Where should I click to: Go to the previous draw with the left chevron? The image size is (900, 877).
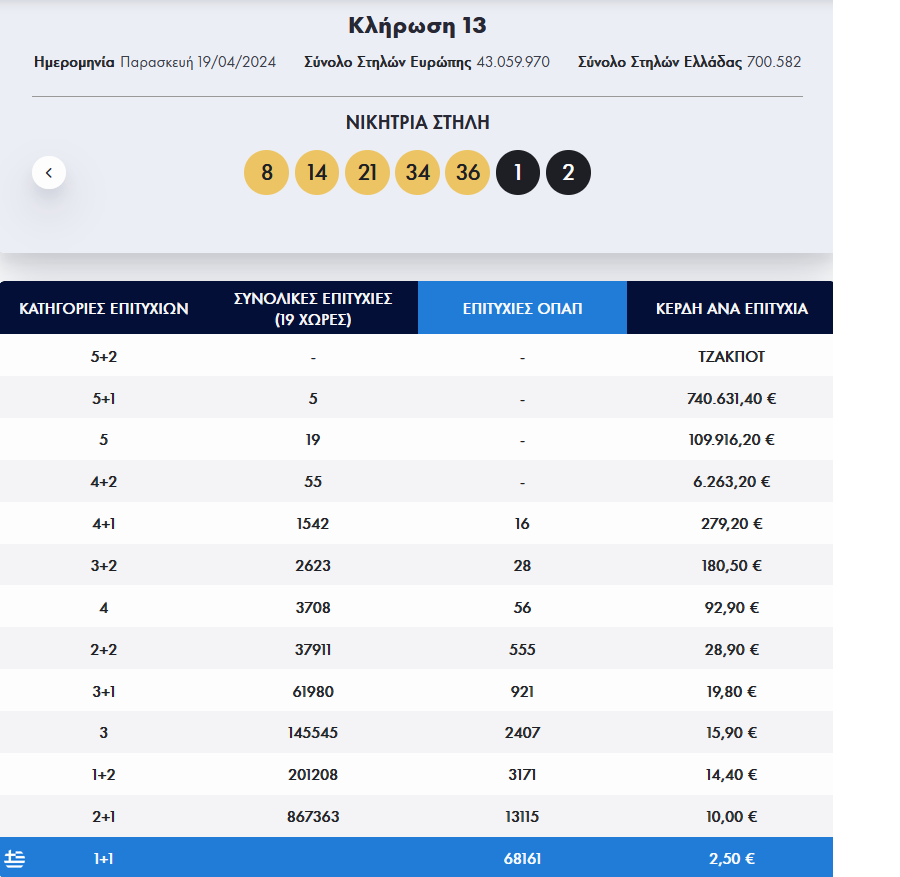point(49,173)
